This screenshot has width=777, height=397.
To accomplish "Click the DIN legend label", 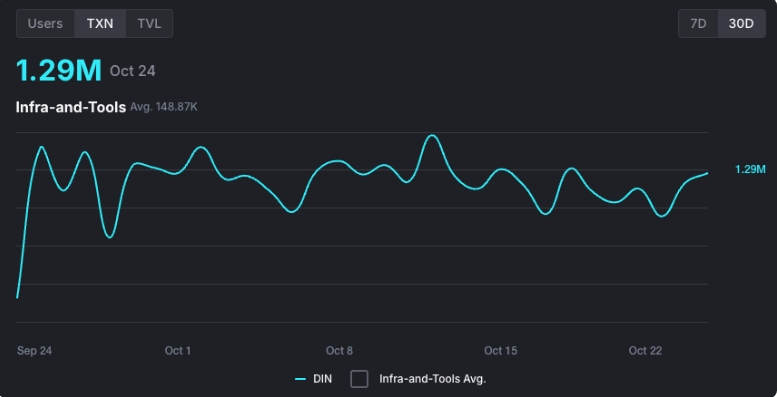I will (323, 379).
